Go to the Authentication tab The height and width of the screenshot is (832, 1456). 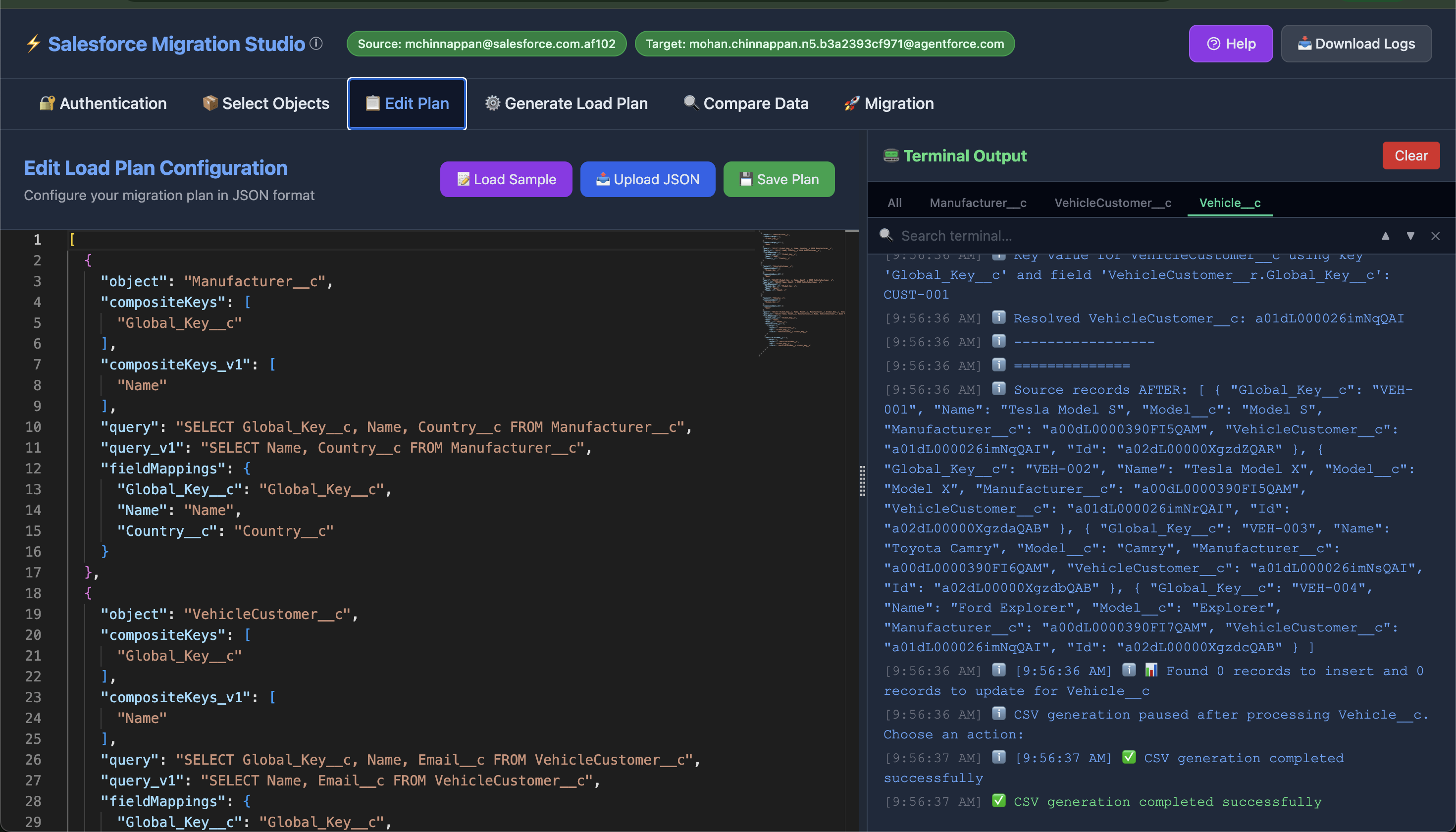coord(103,104)
